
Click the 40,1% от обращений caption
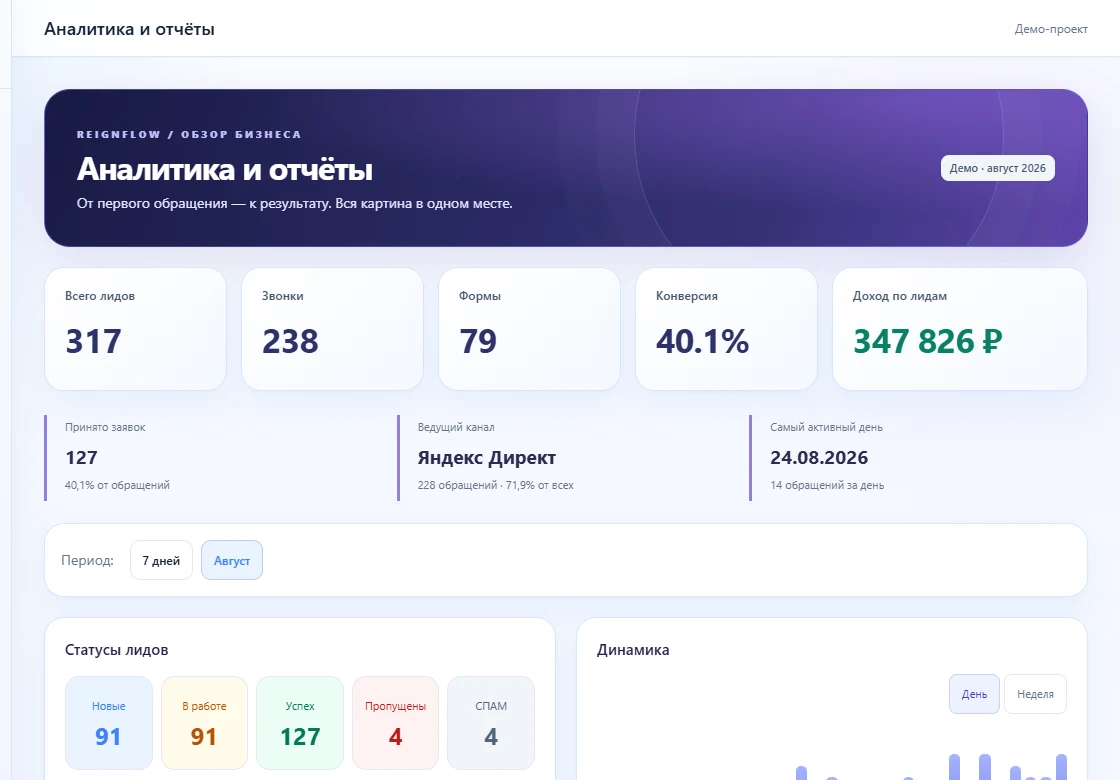pos(117,485)
